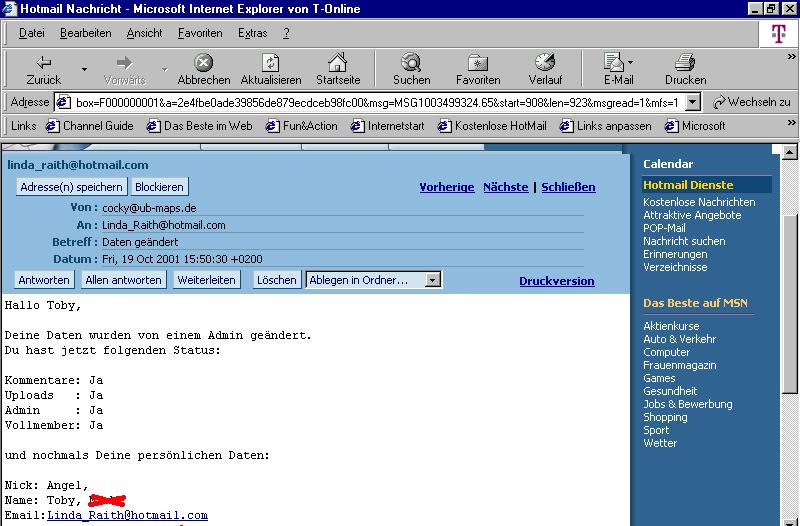Image resolution: width=800 pixels, height=526 pixels.
Task: Open Microsoft links shortcut
Action: tap(695, 126)
